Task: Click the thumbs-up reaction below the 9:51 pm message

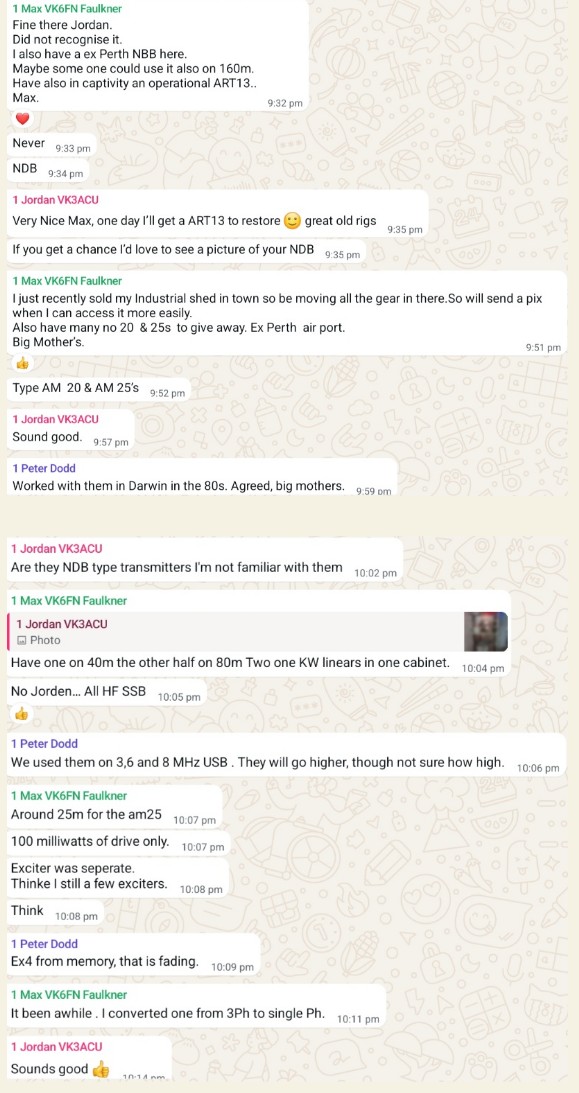Action: coord(22,363)
